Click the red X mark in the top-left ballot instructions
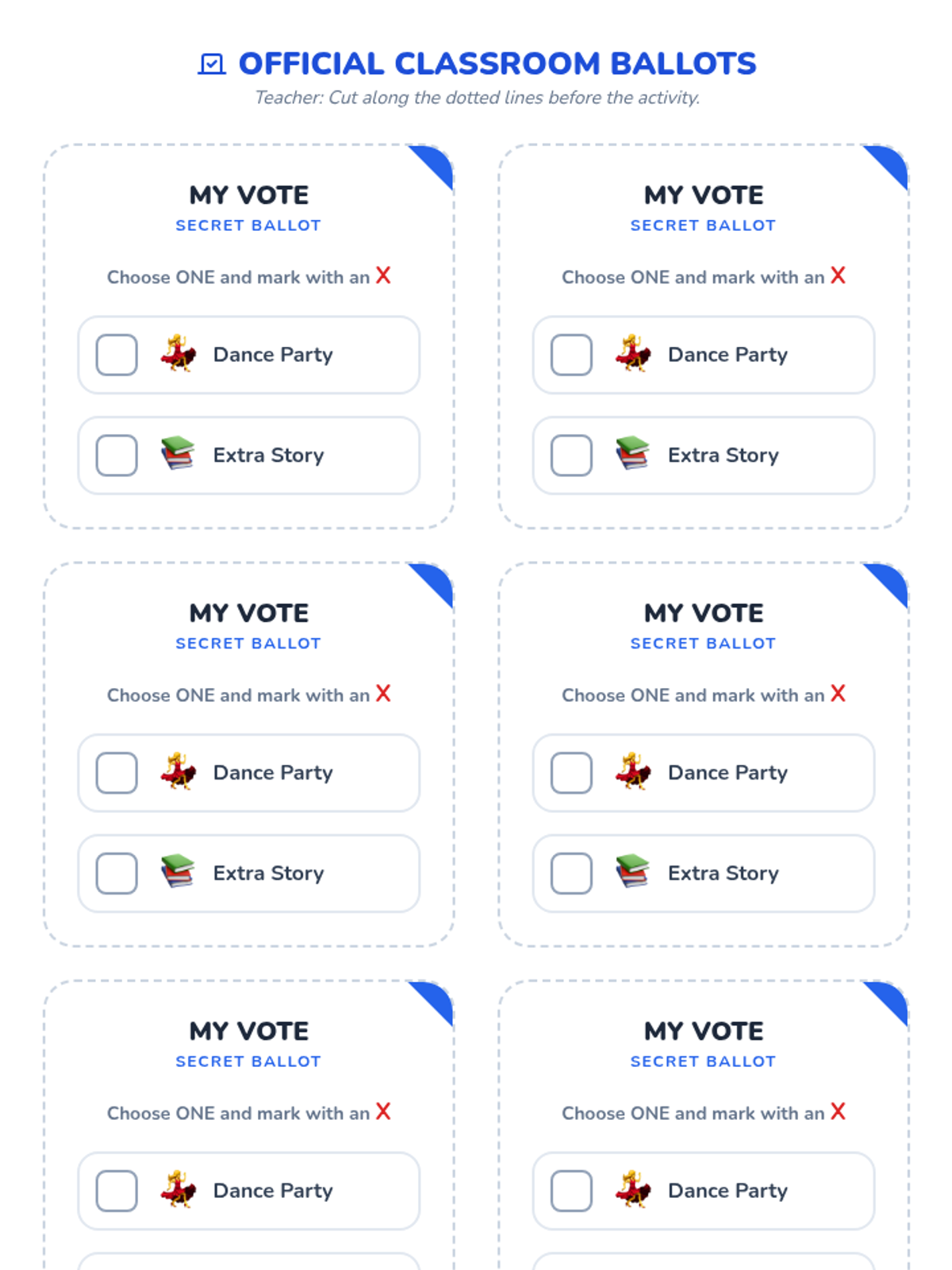This screenshot has width=952, height=1270. [383, 275]
